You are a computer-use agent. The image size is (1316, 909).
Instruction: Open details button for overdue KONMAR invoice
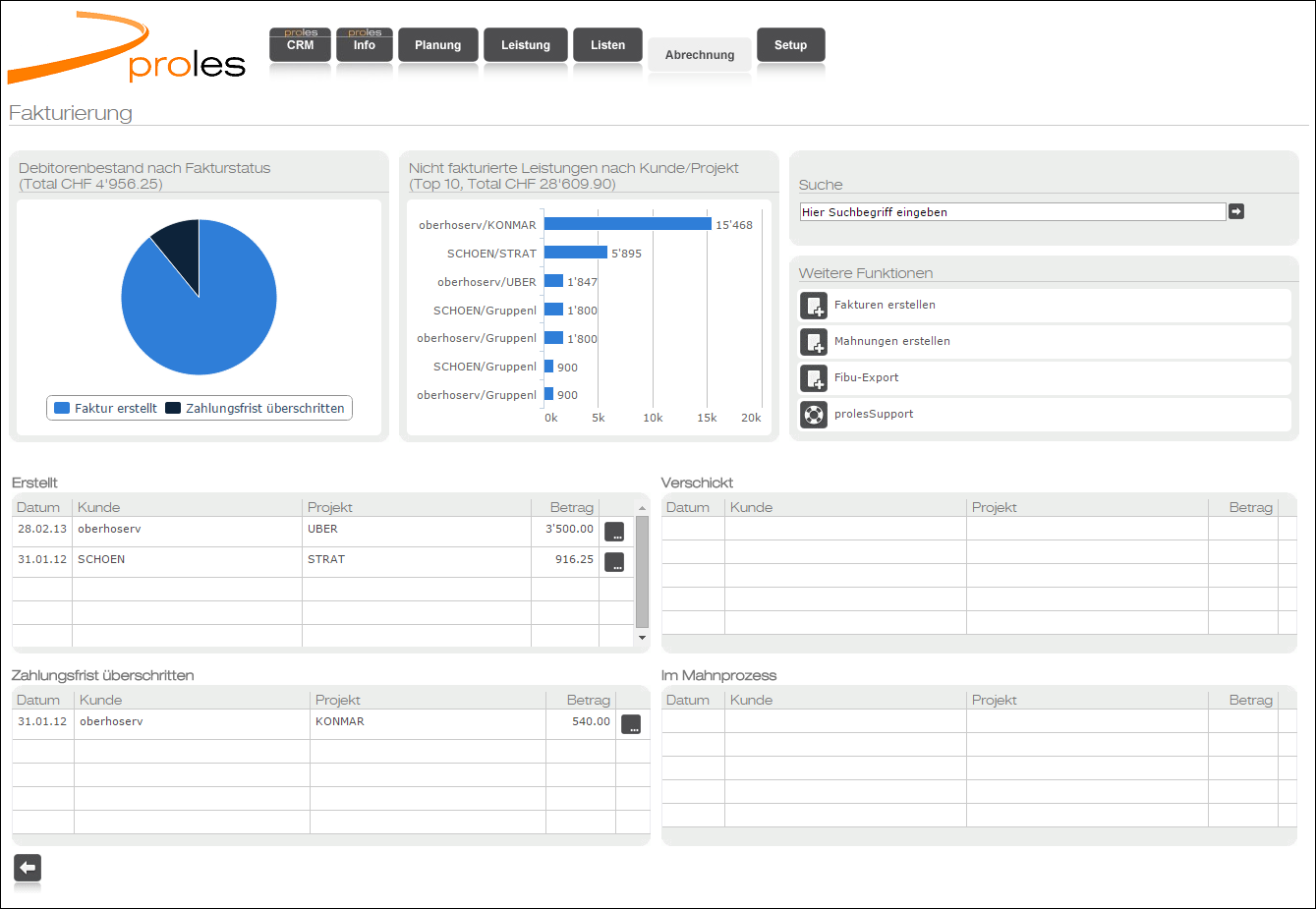pyautogui.click(x=631, y=724)
